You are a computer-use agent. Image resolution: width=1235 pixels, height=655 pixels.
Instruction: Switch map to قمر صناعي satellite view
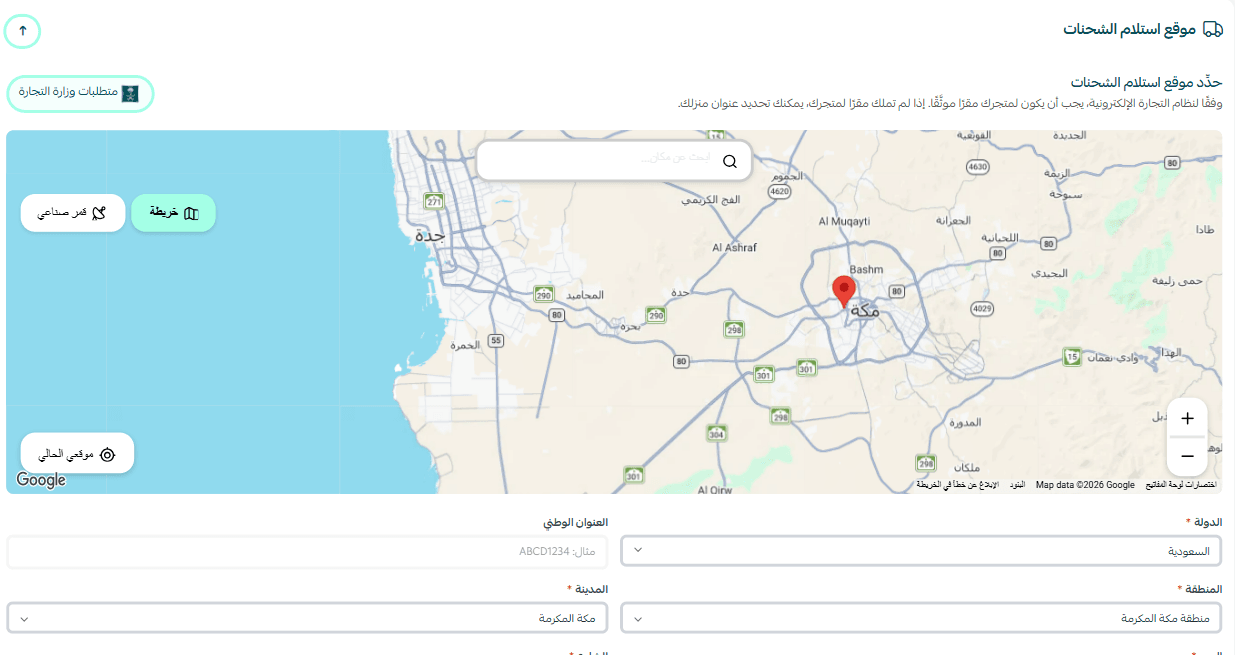click(x=73, y=213)
